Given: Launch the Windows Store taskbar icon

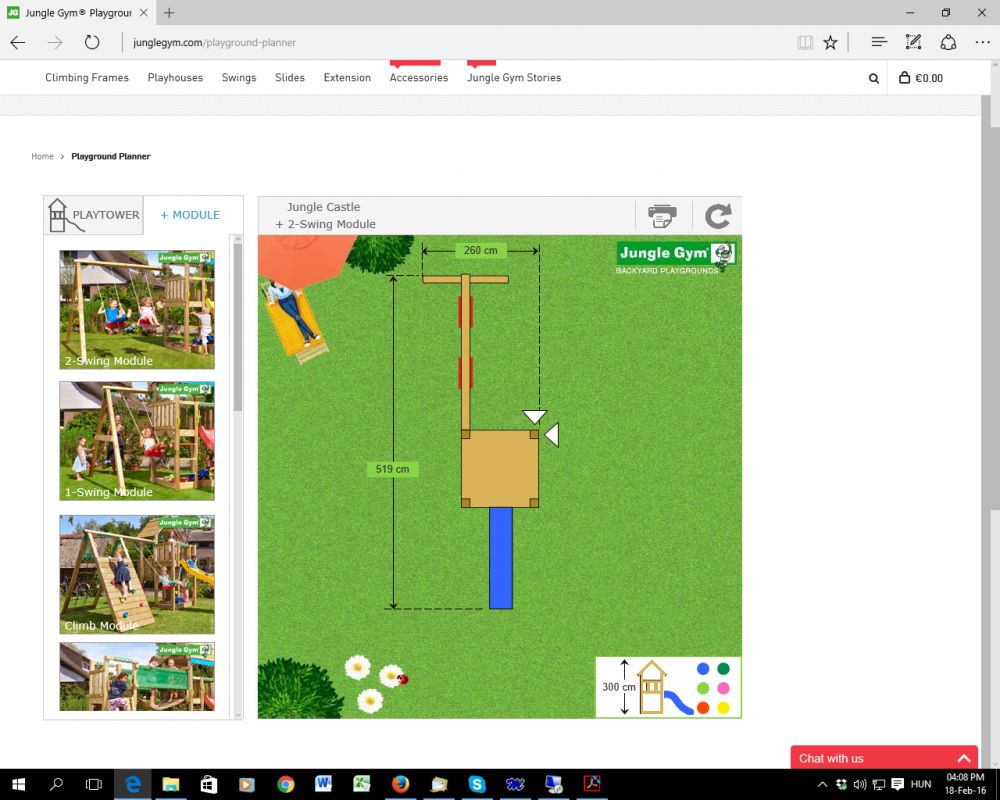Looking at the screenshot, I should pyautogui.click(x=209, y=784).
